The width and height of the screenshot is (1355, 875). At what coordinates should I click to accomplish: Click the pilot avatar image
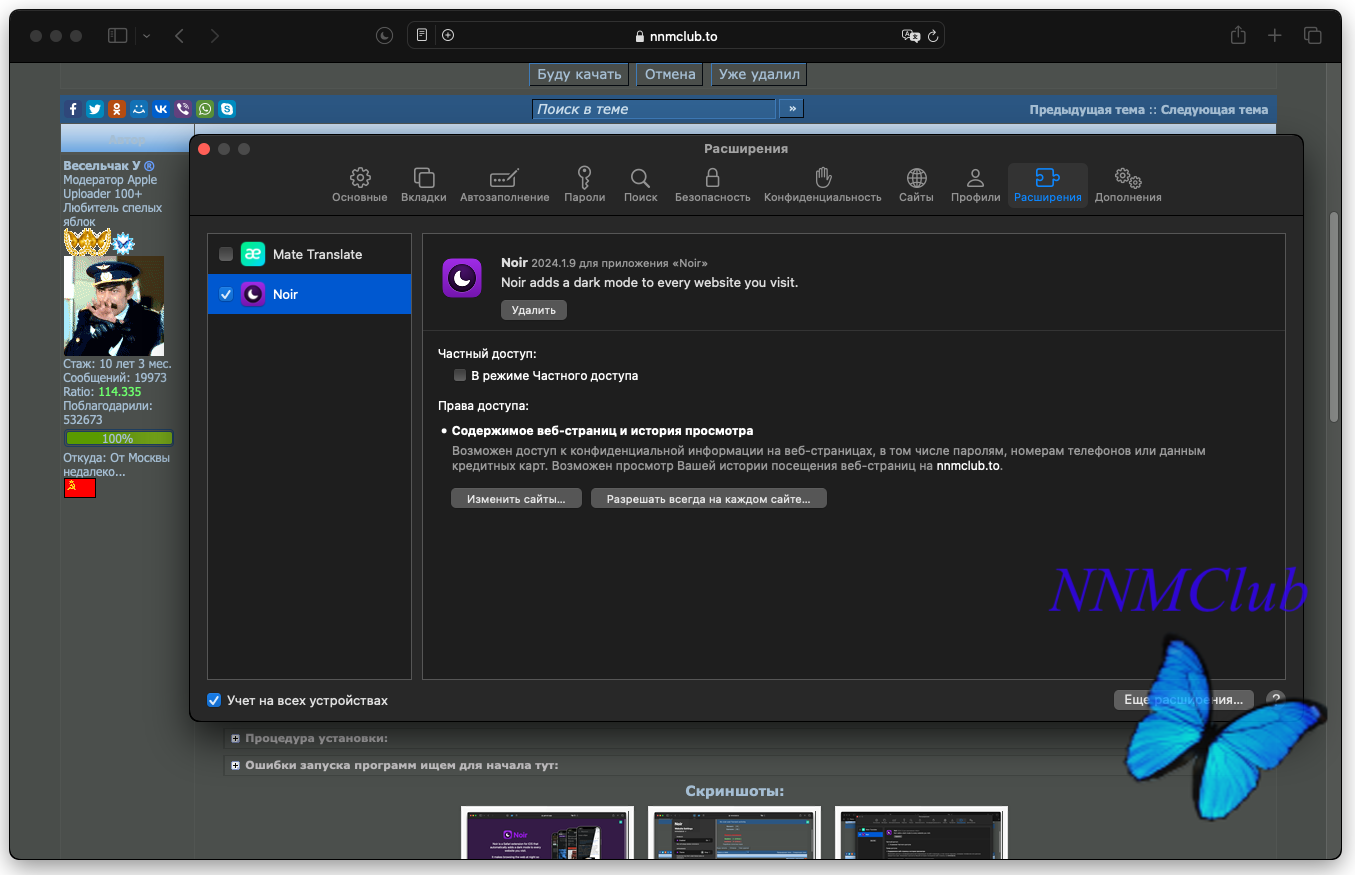114,306
